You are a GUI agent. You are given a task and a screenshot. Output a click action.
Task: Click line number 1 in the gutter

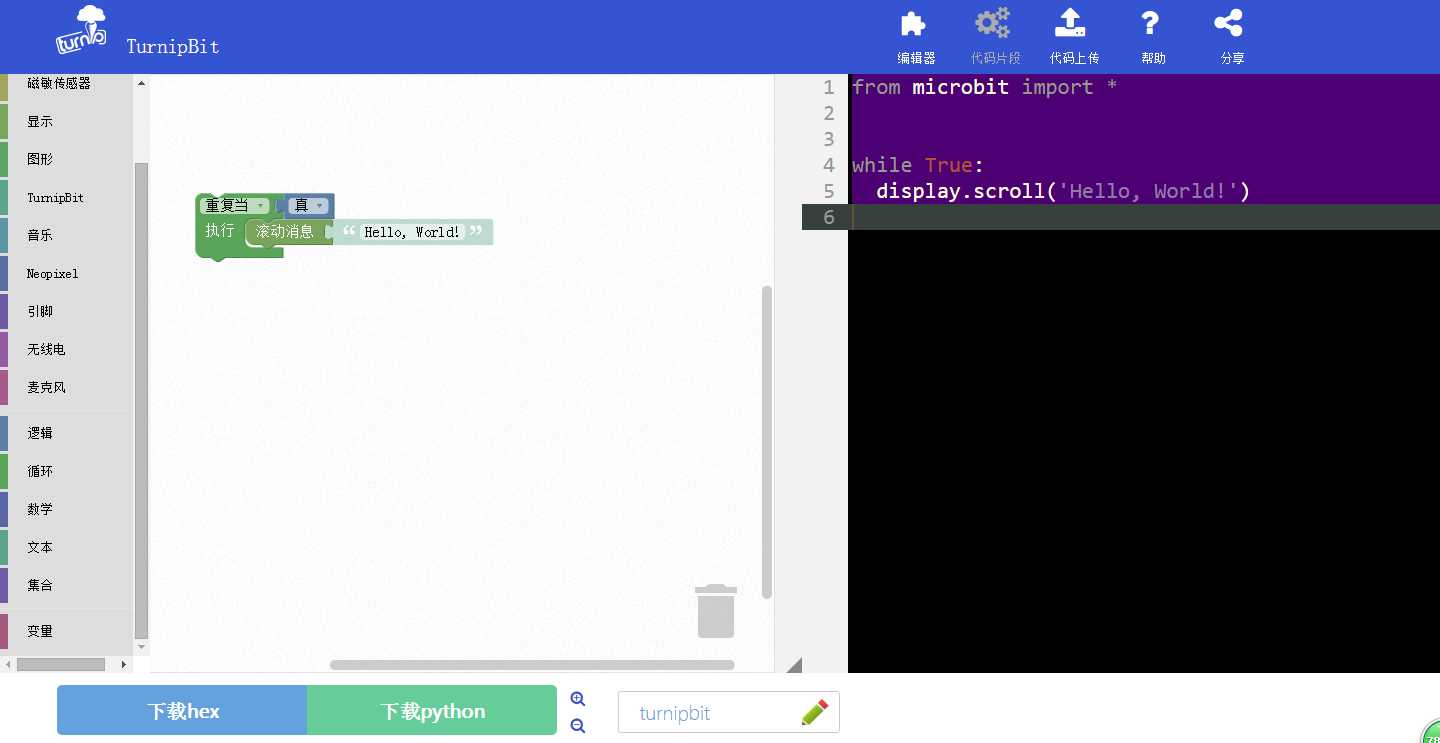coord(828,87)
